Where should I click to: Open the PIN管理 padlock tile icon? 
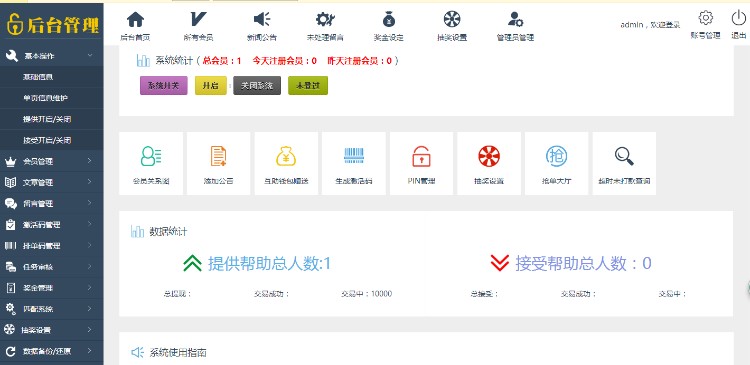click(421, 156)
